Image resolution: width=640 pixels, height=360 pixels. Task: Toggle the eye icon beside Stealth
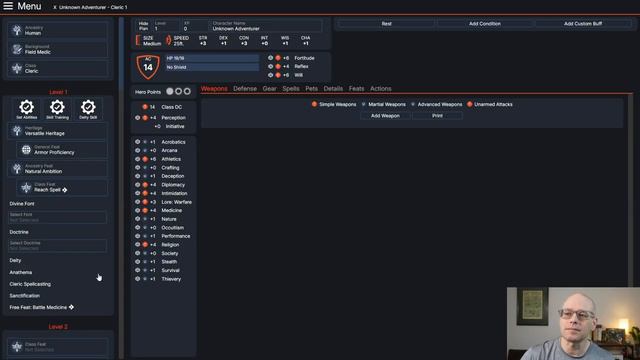click(x=138, y=262)
